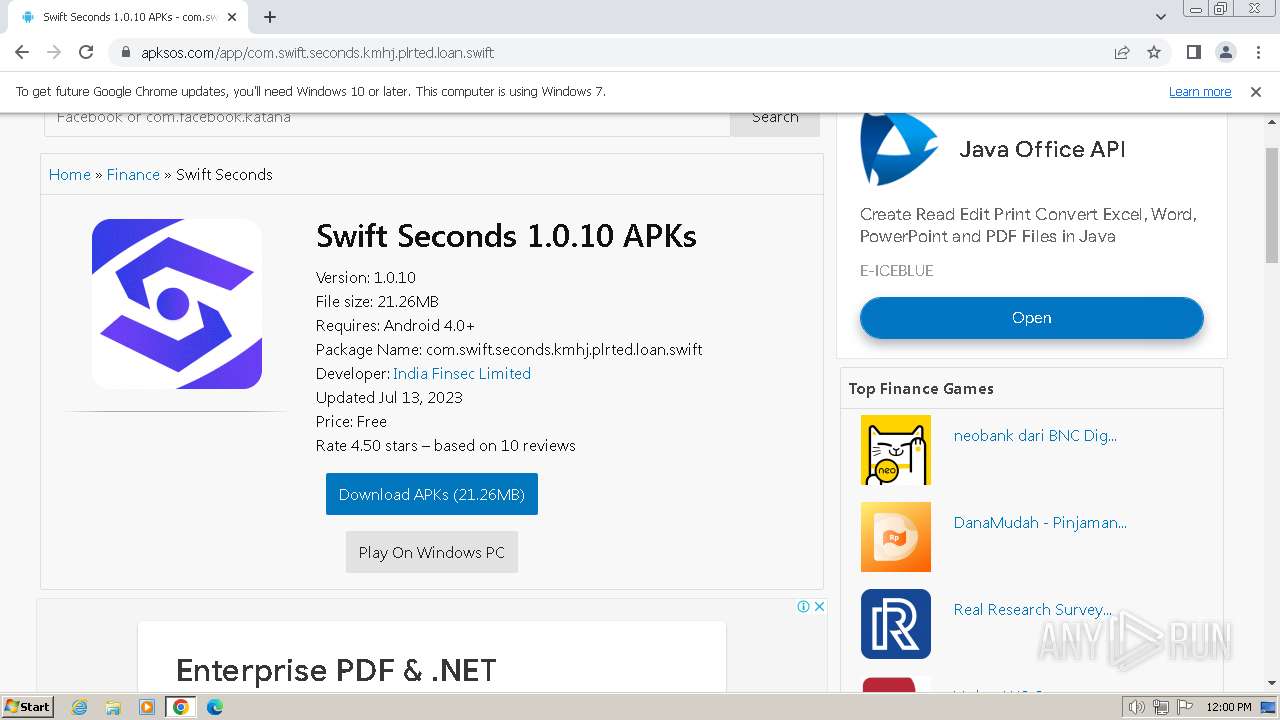Click the share page icon in address bar
The width and height of the screenshot is (1280, 720).
(1122, 52)
